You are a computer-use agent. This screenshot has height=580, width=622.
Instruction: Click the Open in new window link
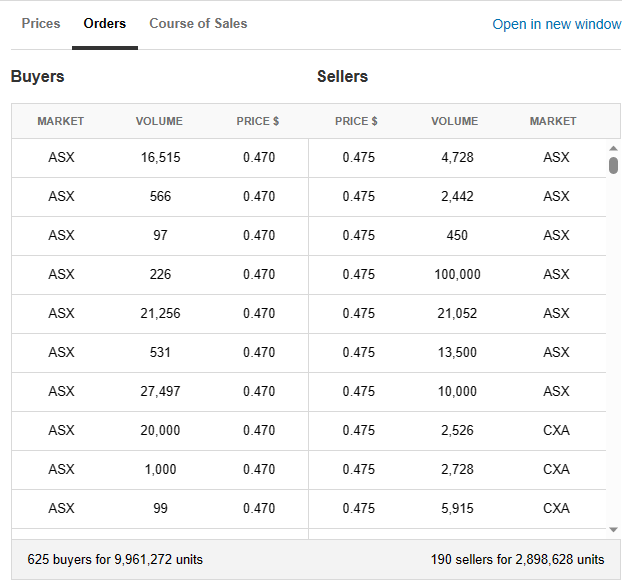point(556,24)
